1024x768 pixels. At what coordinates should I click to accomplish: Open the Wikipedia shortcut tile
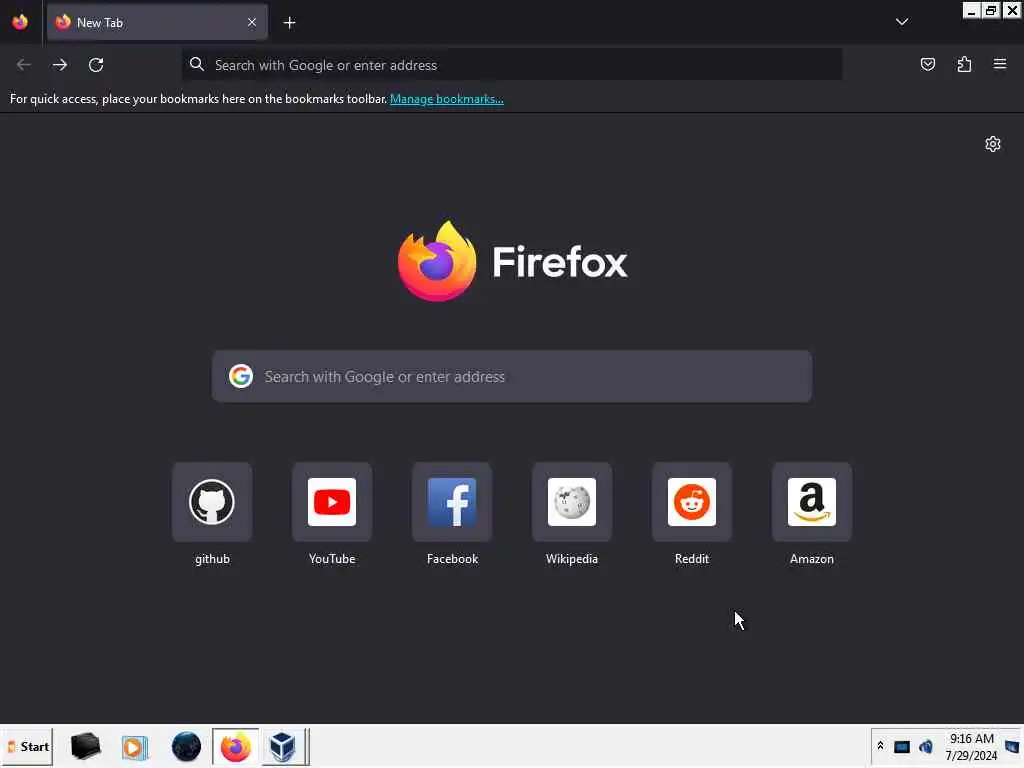coord(572,502)
